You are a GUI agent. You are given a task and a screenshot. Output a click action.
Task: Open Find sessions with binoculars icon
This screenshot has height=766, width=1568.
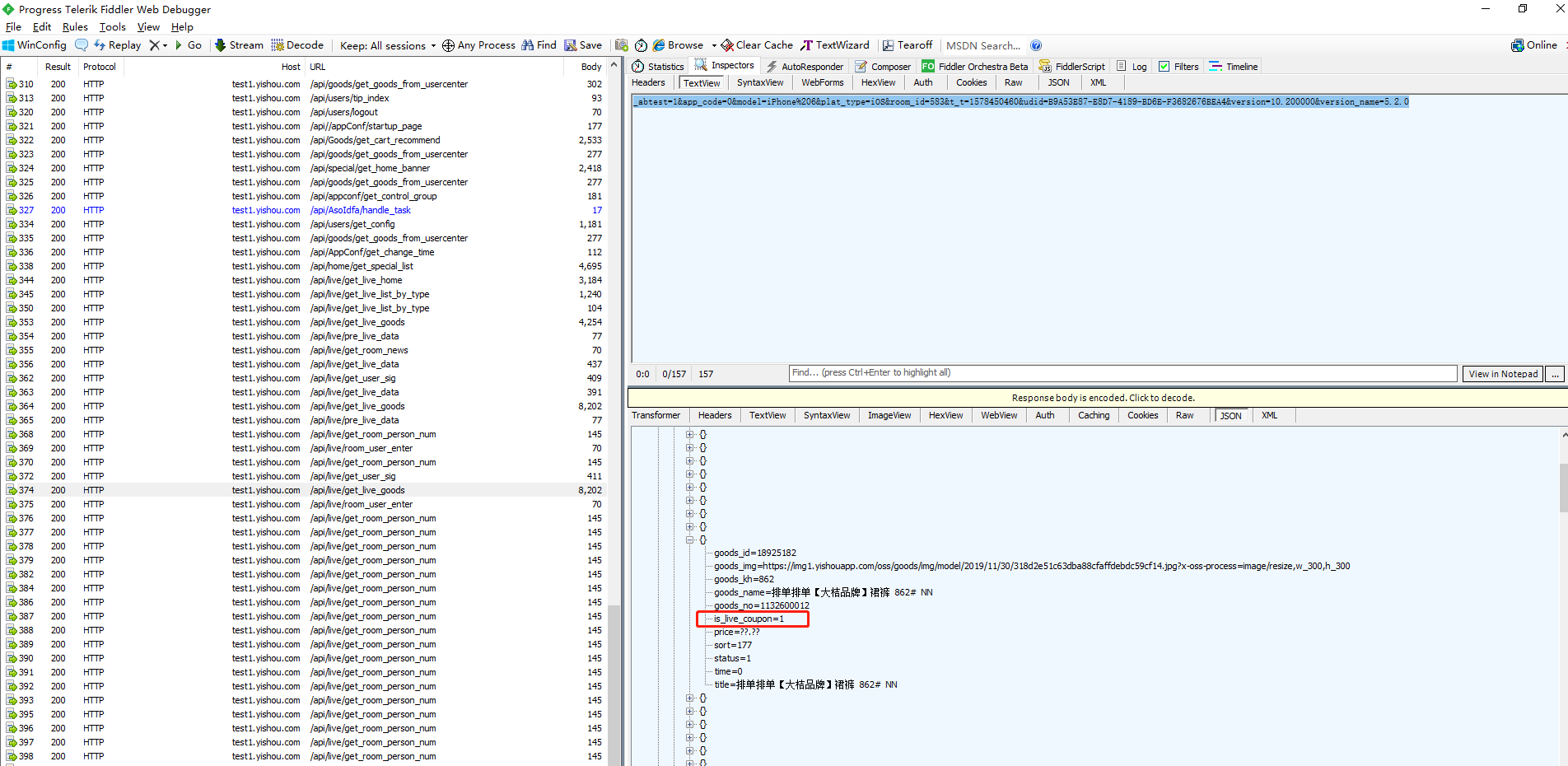point(539,45)
